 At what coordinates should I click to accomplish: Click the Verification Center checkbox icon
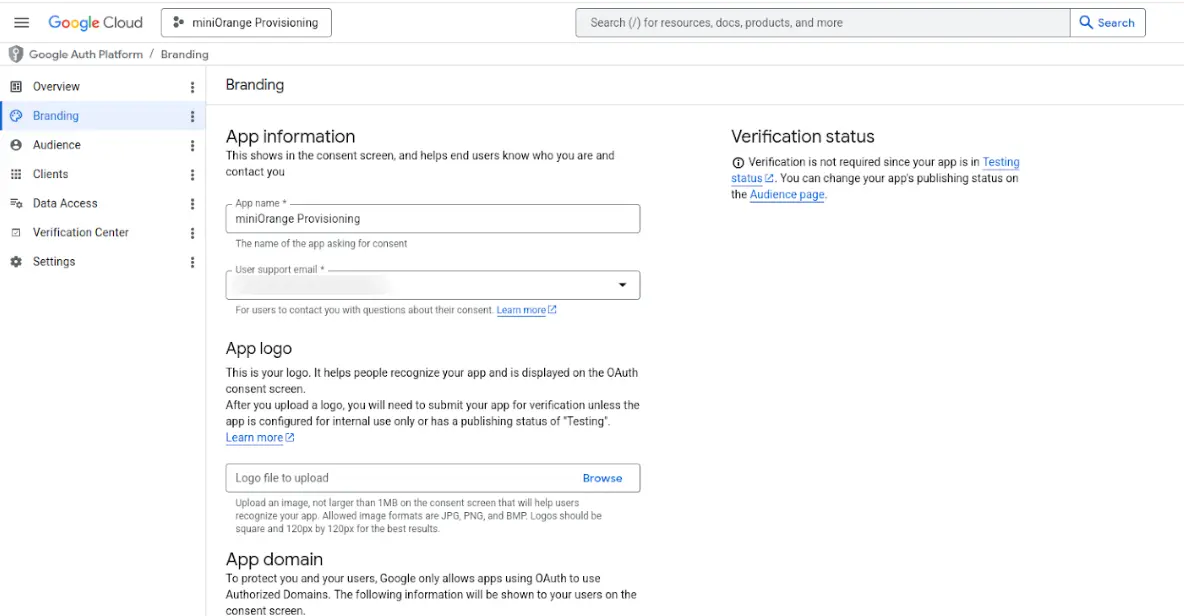point(16,233)
